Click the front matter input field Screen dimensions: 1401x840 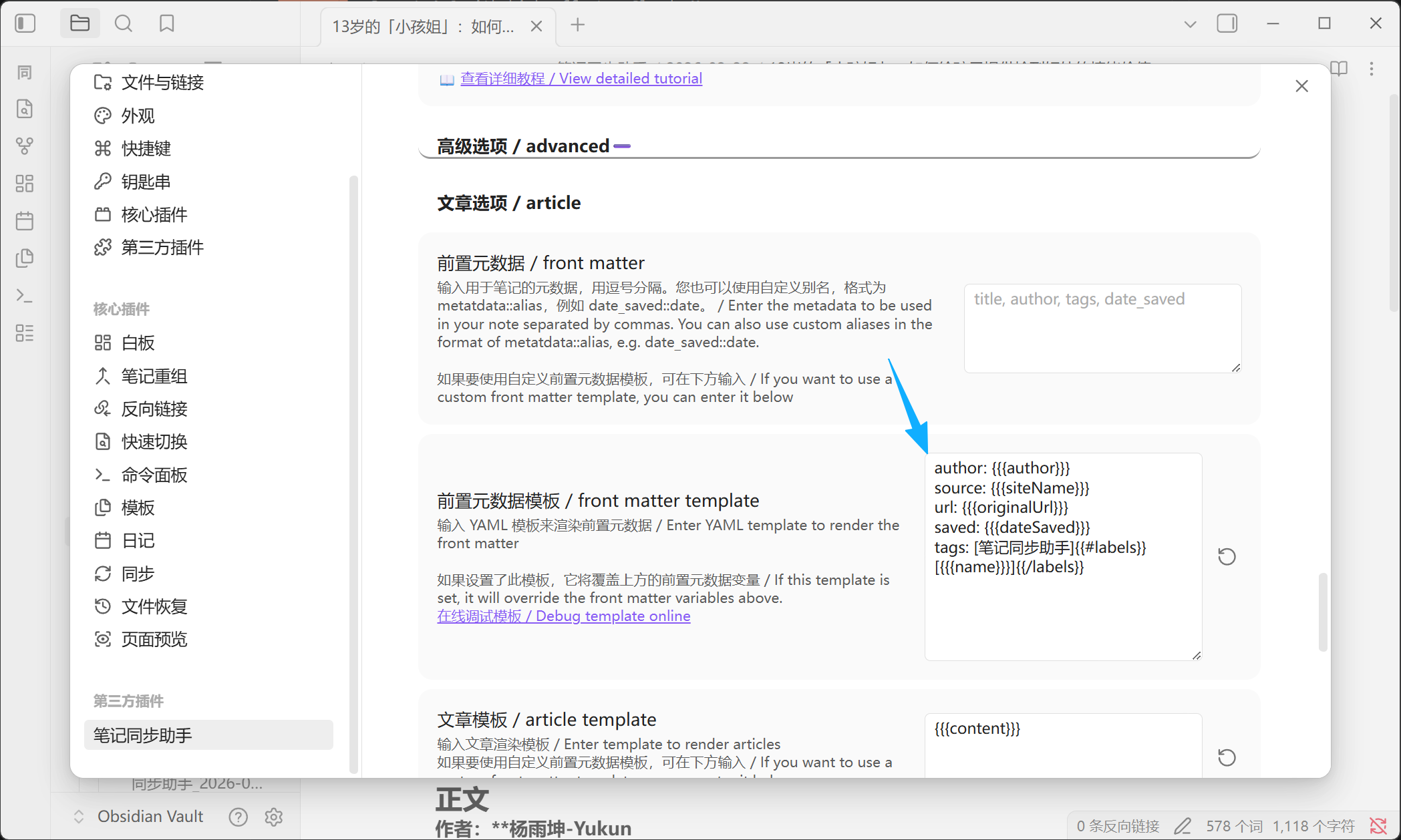(1102, 328)
